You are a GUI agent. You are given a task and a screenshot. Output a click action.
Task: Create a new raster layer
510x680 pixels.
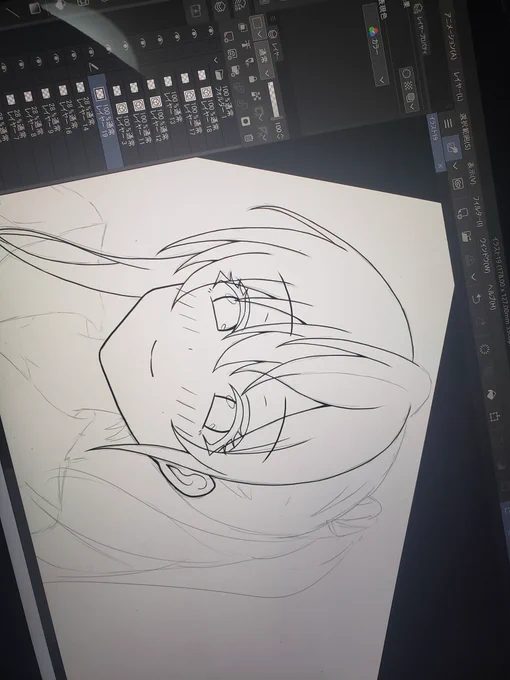click(229, 37)
